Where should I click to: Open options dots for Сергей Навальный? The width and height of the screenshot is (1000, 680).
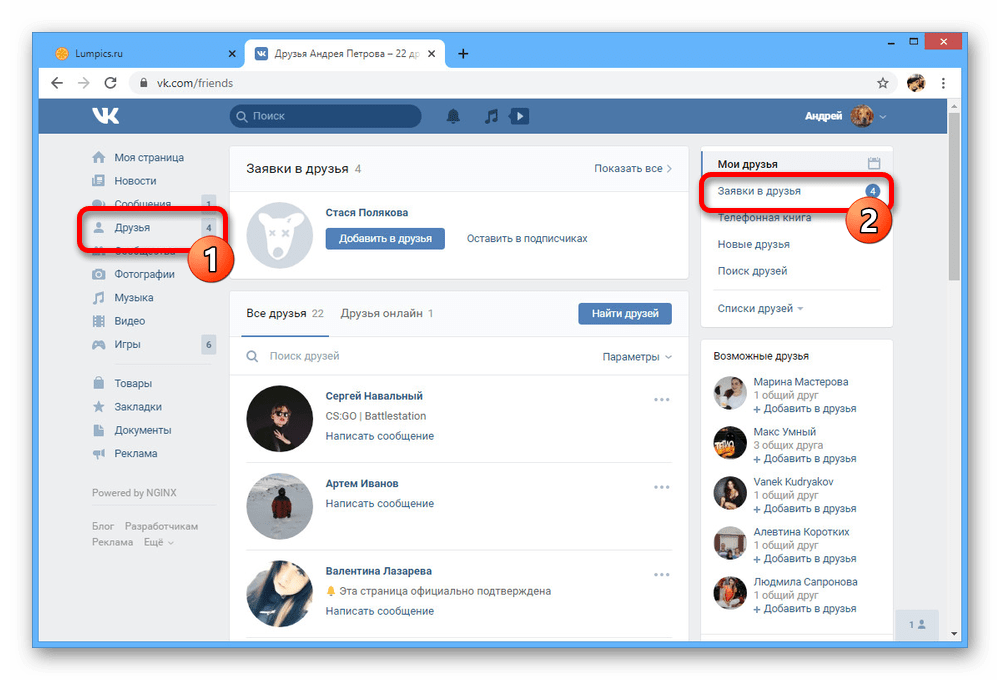point(661,400)
